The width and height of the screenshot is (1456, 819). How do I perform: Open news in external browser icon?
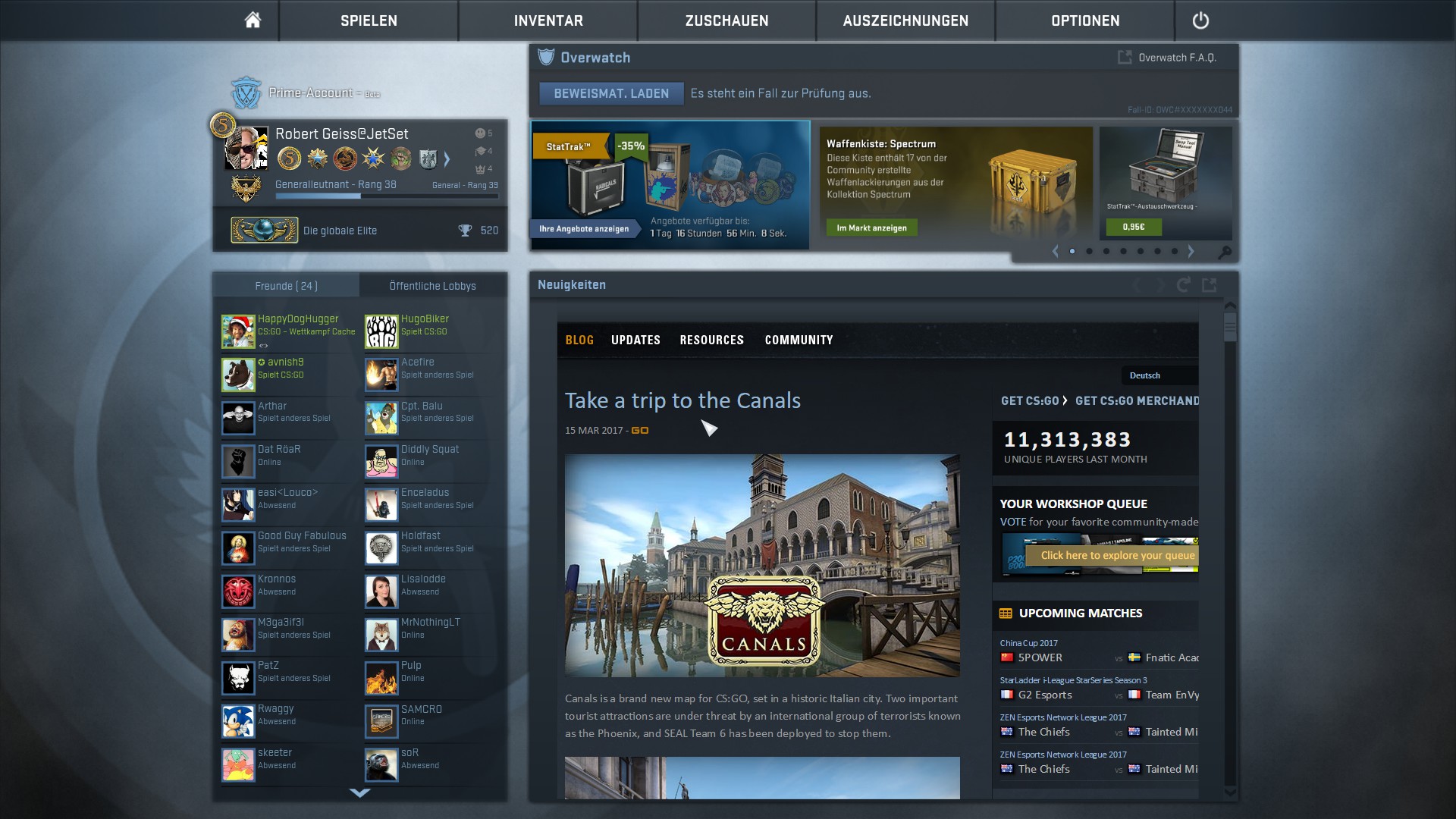click(1210, 285)
